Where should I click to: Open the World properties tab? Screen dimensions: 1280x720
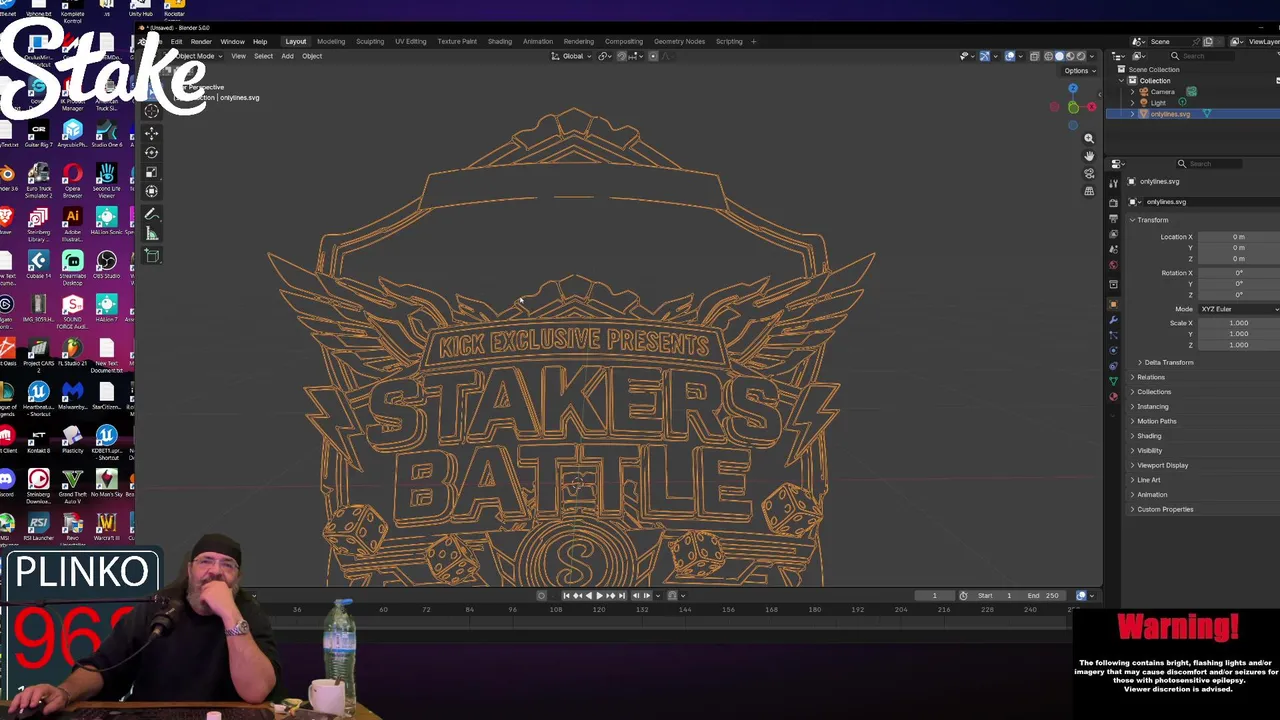[1113, 265]
